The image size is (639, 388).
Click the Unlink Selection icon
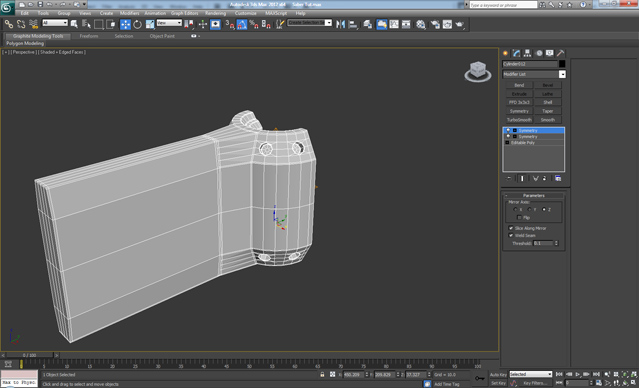[x=21, y=24]
